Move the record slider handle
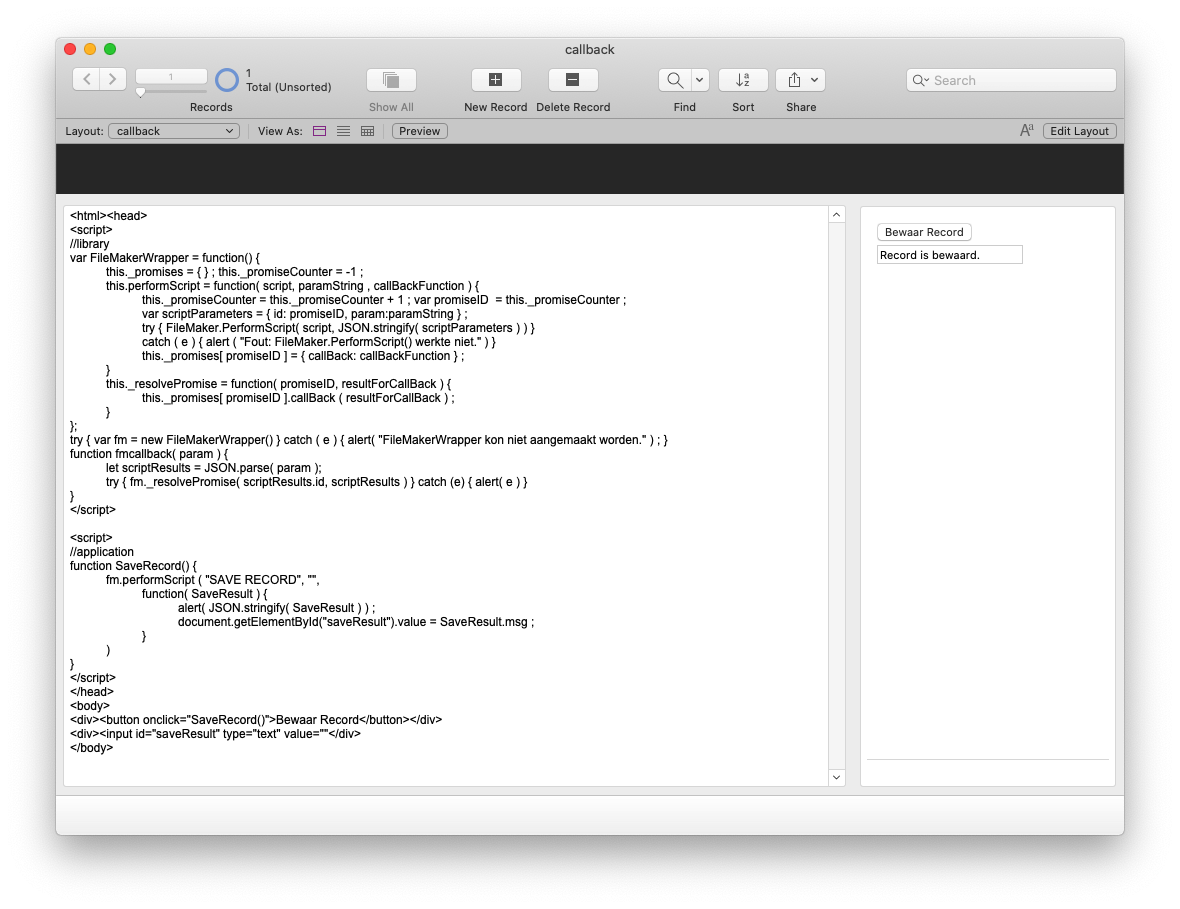 click(x=141, y=93)
